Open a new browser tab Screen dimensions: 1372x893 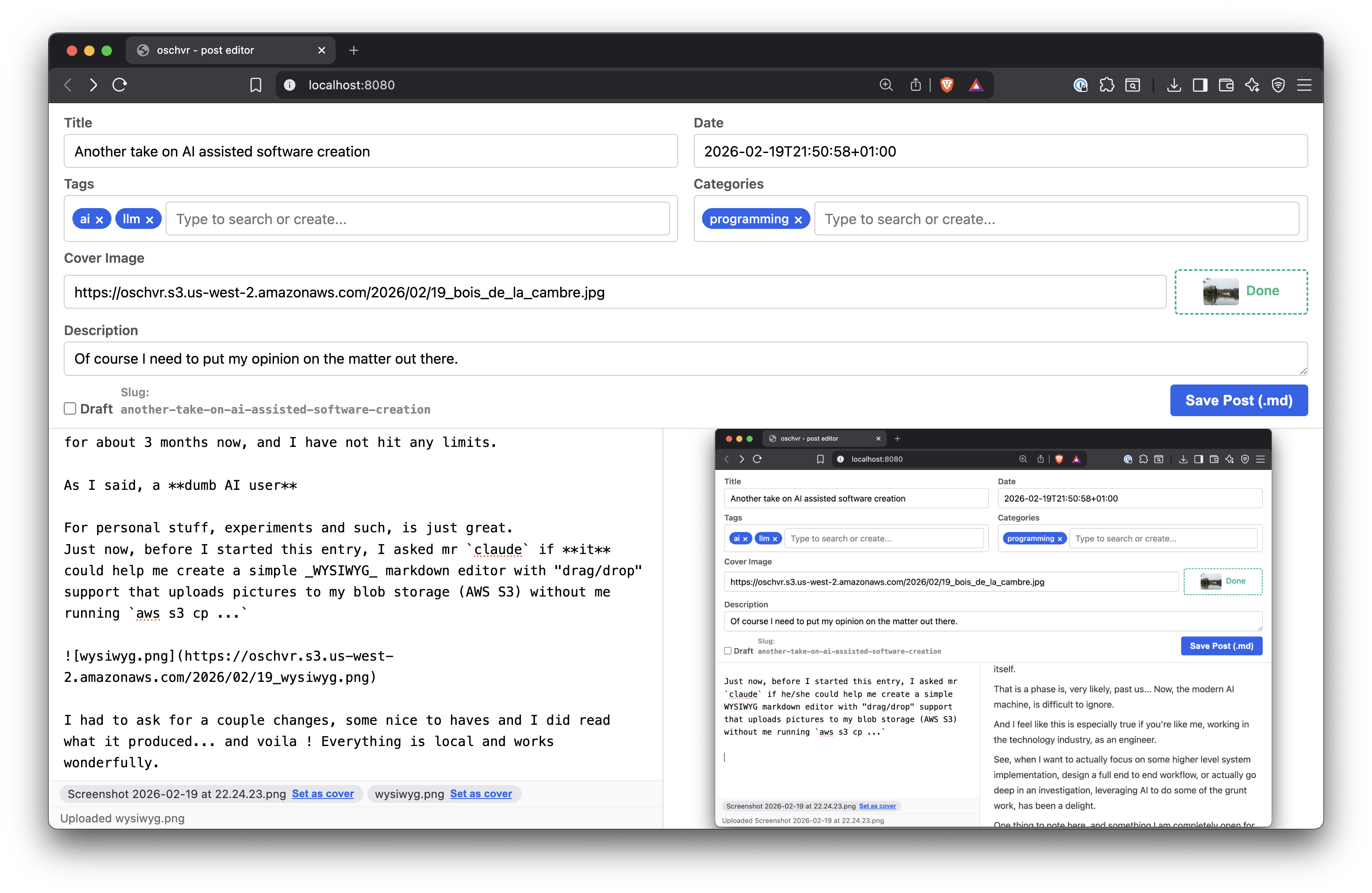[353, 50]
